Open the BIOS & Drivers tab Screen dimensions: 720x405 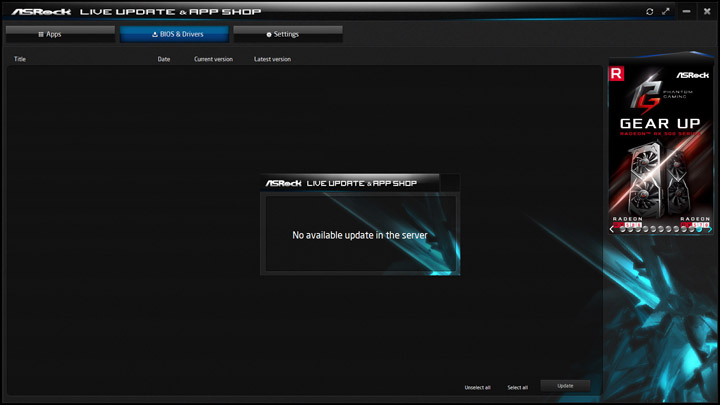point(174,34)
